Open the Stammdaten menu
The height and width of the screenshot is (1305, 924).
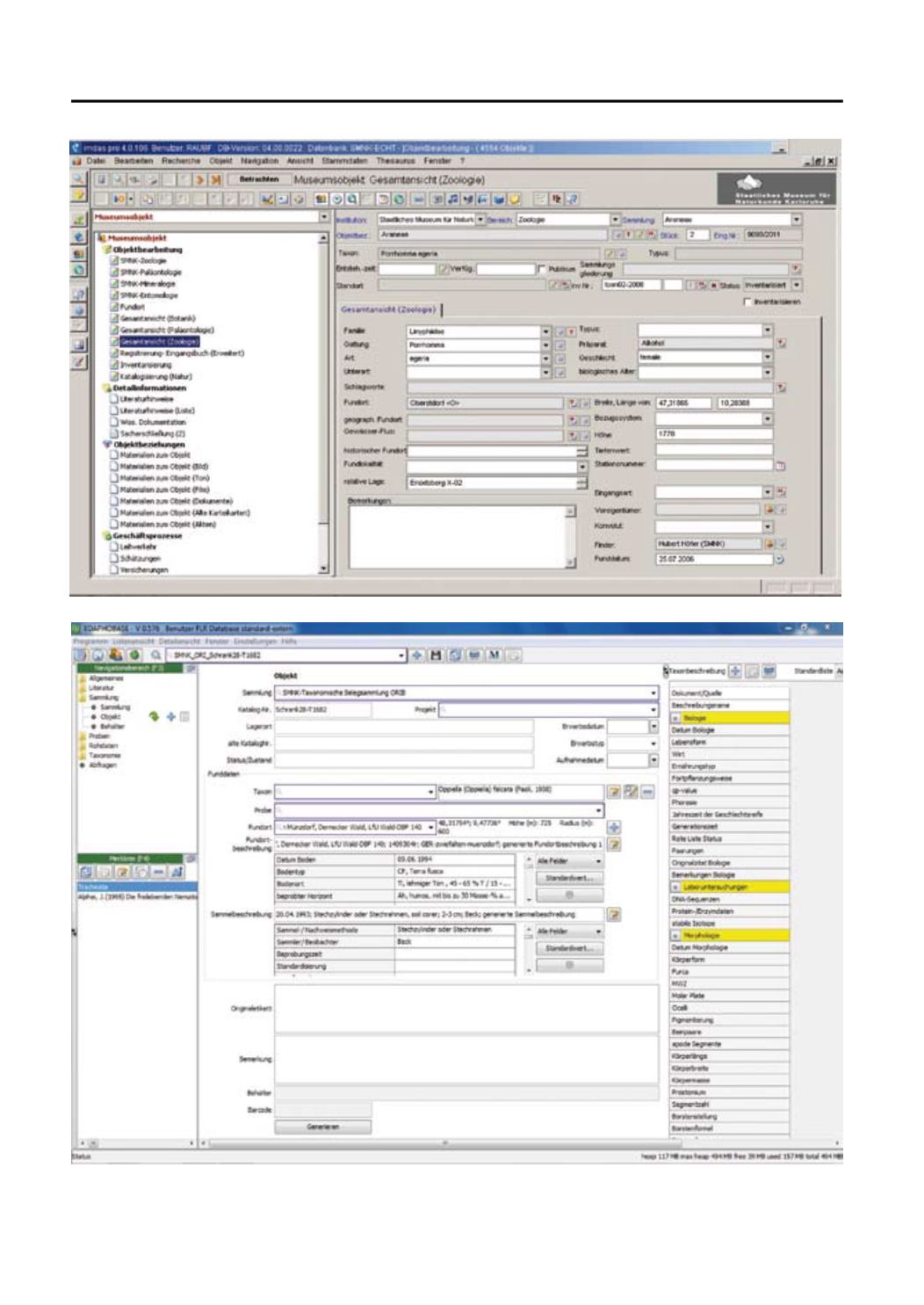pos(343,161)
